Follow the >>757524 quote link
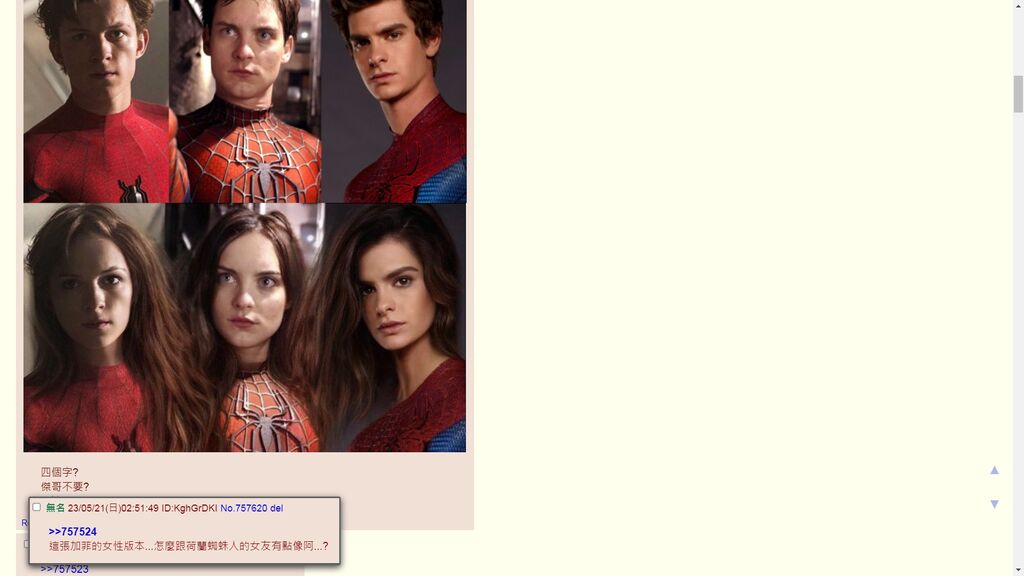This screenshot has height=576, width=1024. [x=72, y=532]
